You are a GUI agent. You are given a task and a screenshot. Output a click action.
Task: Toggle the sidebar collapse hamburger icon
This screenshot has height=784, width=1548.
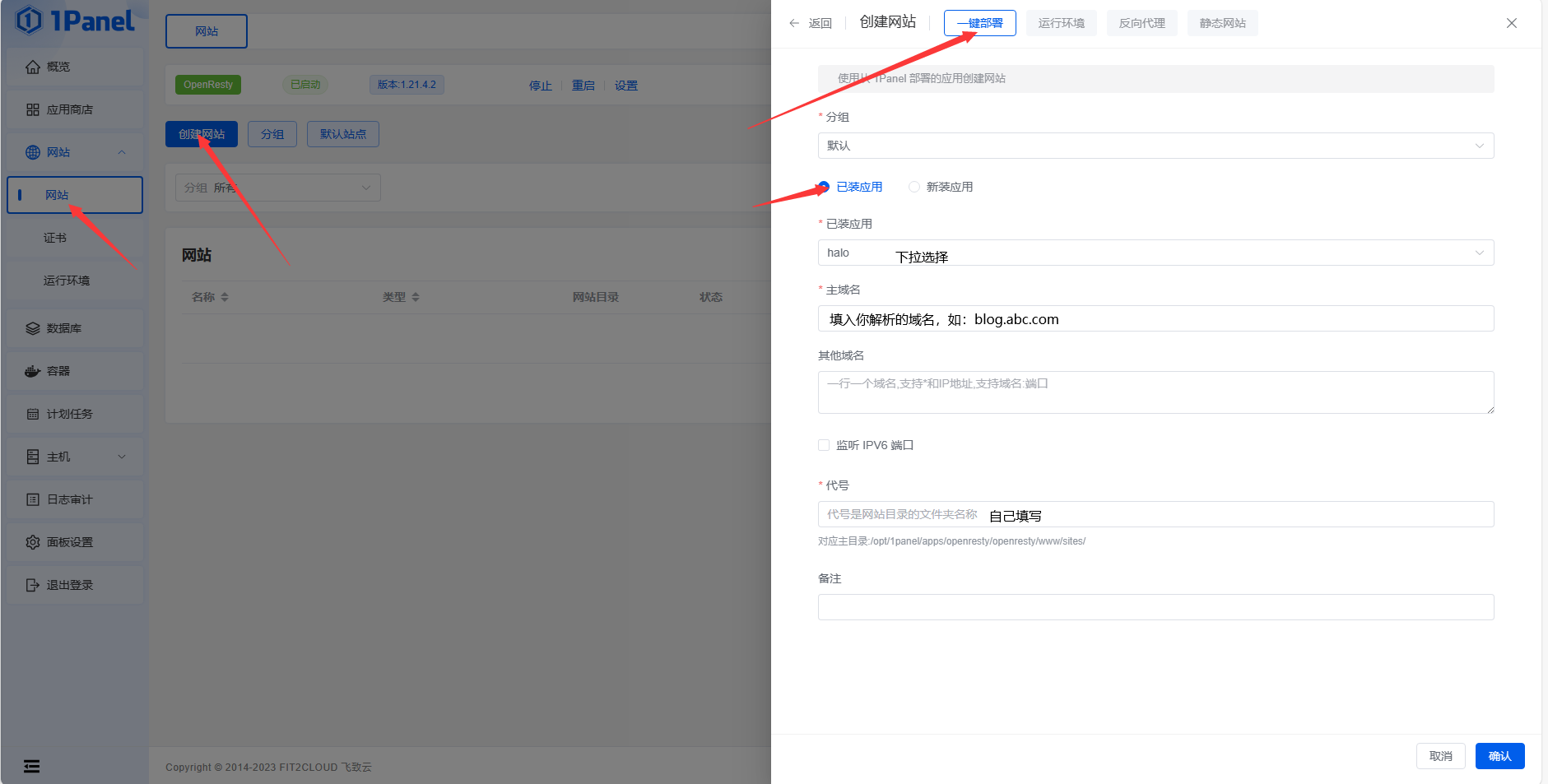(32, 767)
